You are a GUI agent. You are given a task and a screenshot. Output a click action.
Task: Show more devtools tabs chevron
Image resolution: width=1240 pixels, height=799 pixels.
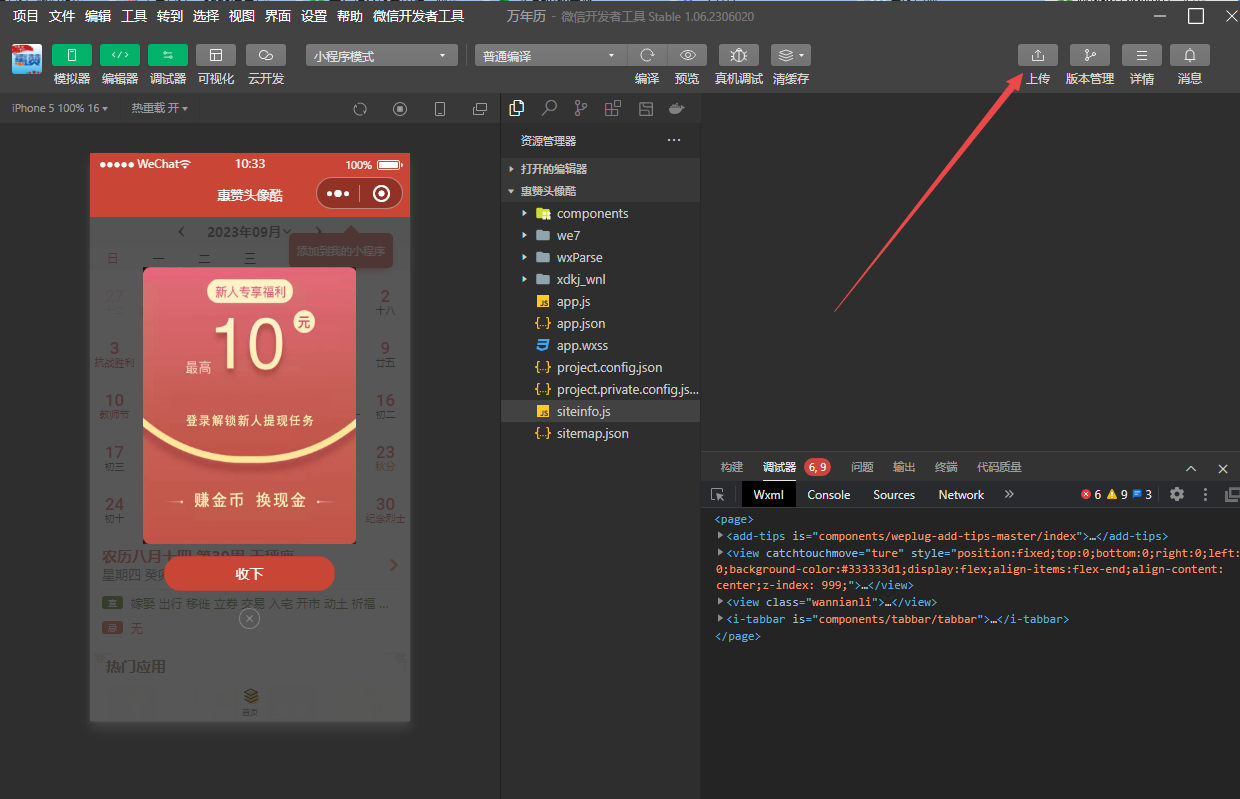(1009, 495)
